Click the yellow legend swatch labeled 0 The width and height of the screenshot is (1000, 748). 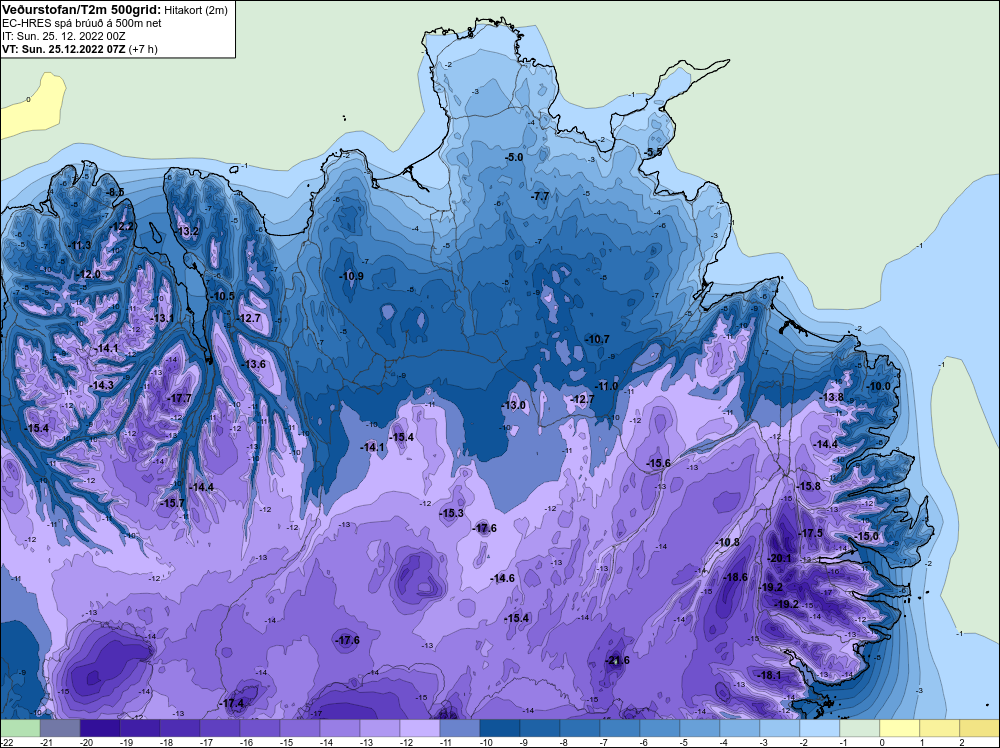tap(899, 728)
